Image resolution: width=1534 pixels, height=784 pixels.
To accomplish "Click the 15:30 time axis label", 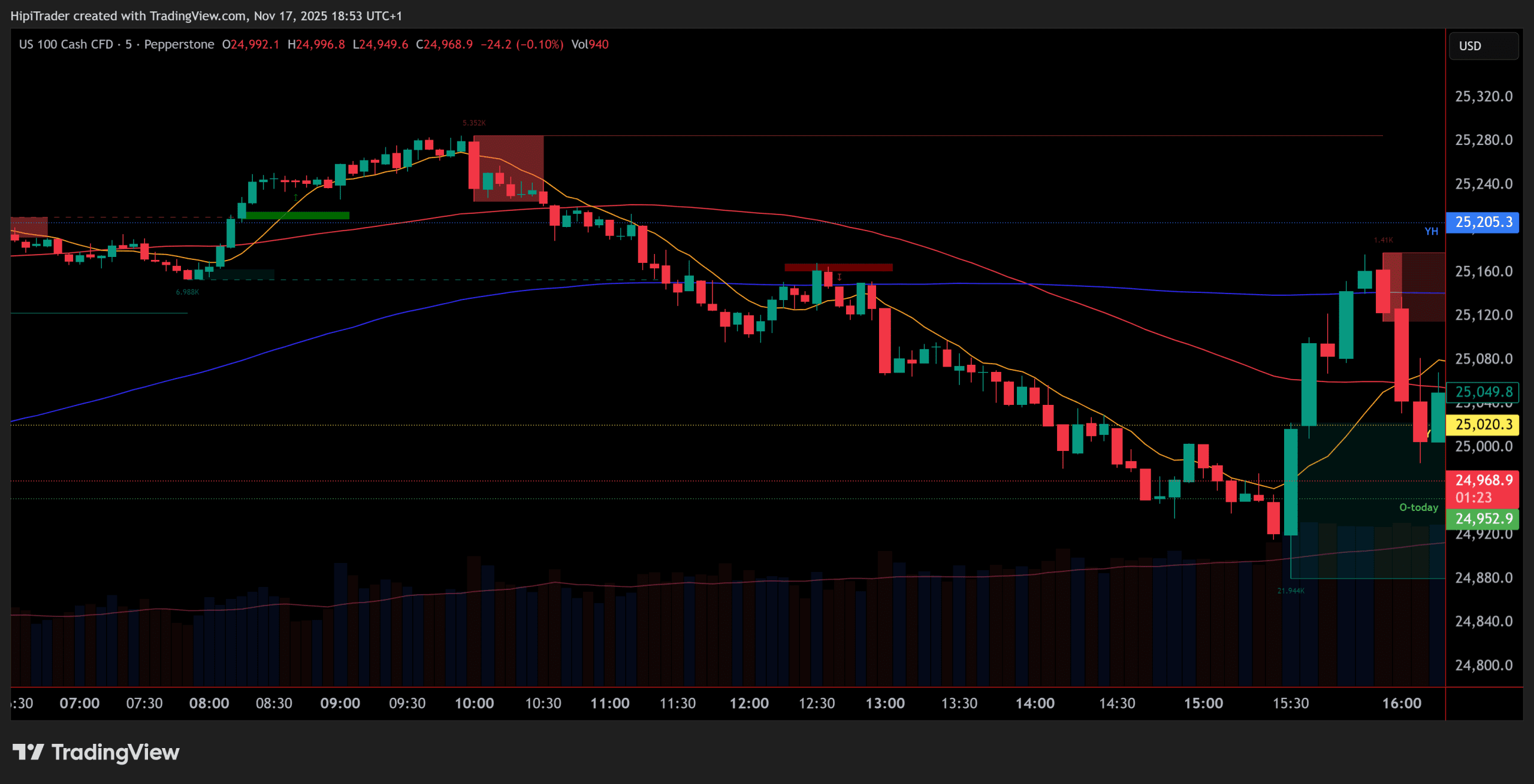I will point(1290,703).
